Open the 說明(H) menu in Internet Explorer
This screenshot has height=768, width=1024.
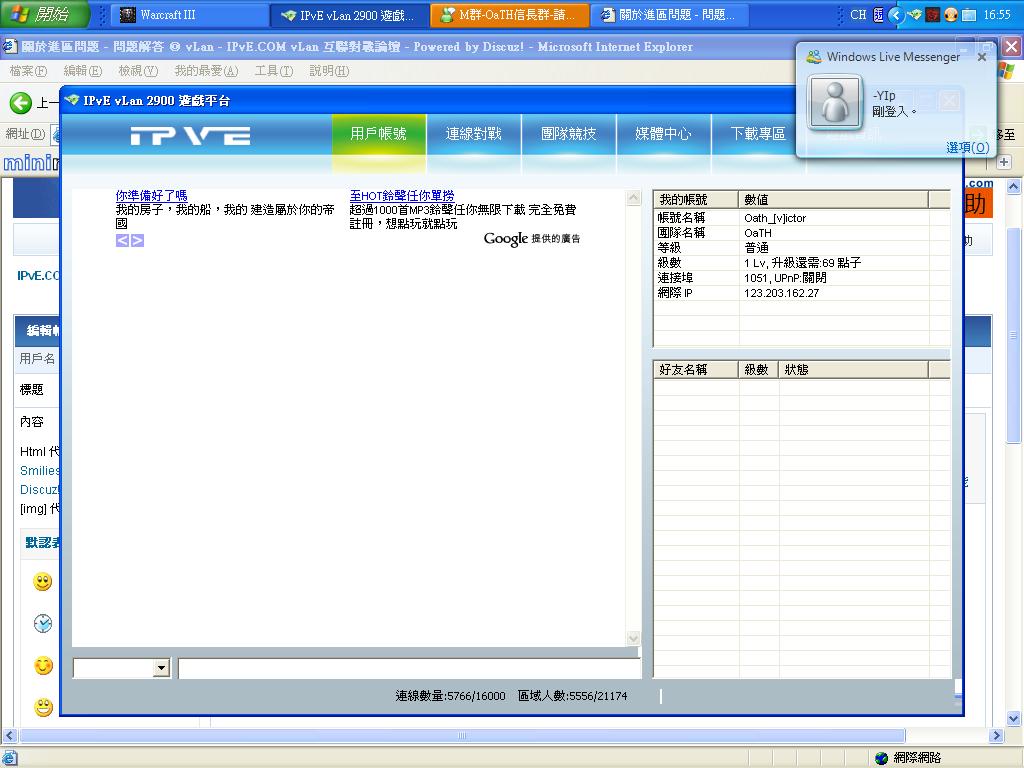click(329, 71)
